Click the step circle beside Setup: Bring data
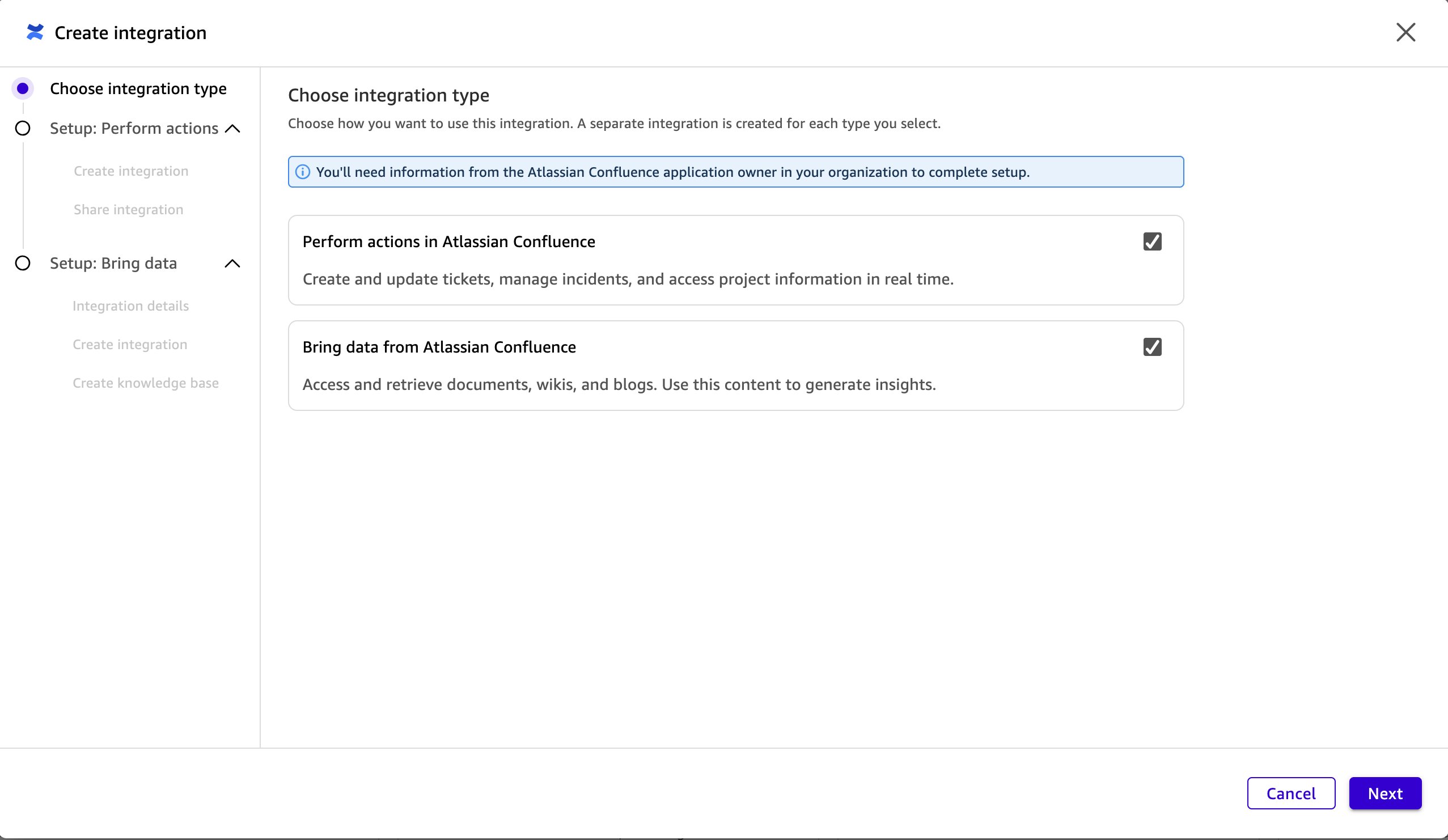Screen dimensions: 1448x840 [23, 263]
